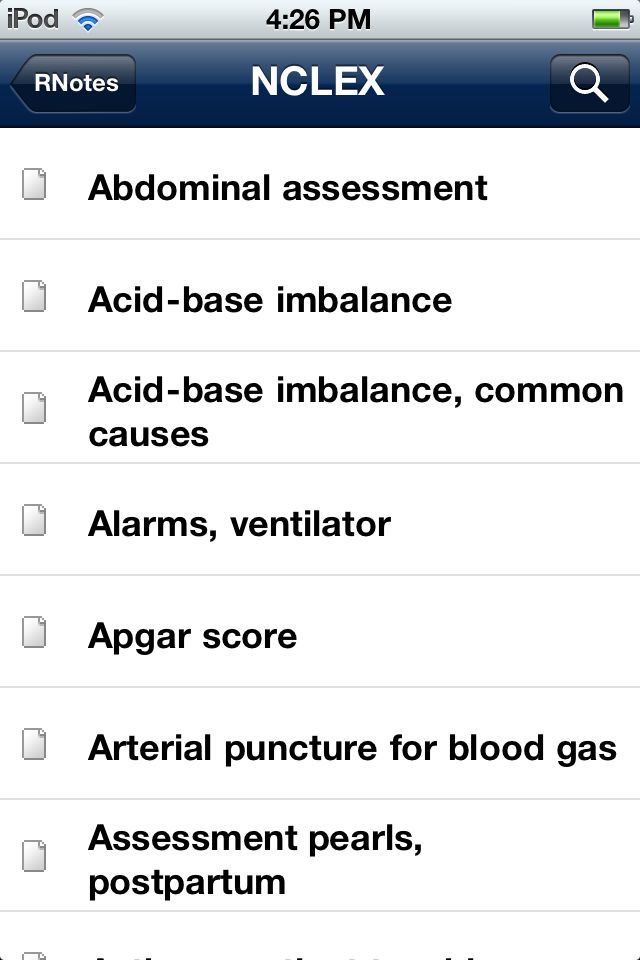Tap the document icon beside Arterial puncture
The width and height of the screenshot is (640, 960).
point(34,744)
